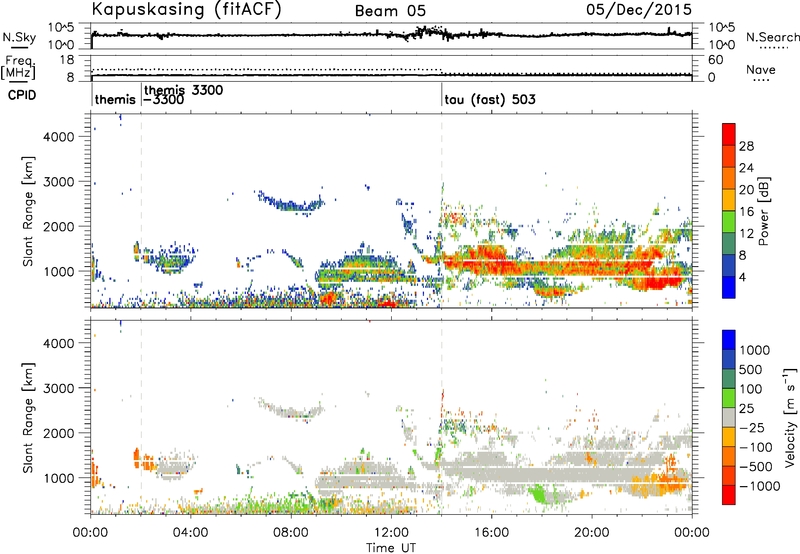Select the 'themis 3300' CPID annotation
This screenshot has width=800, height=554.
point(184,90)
